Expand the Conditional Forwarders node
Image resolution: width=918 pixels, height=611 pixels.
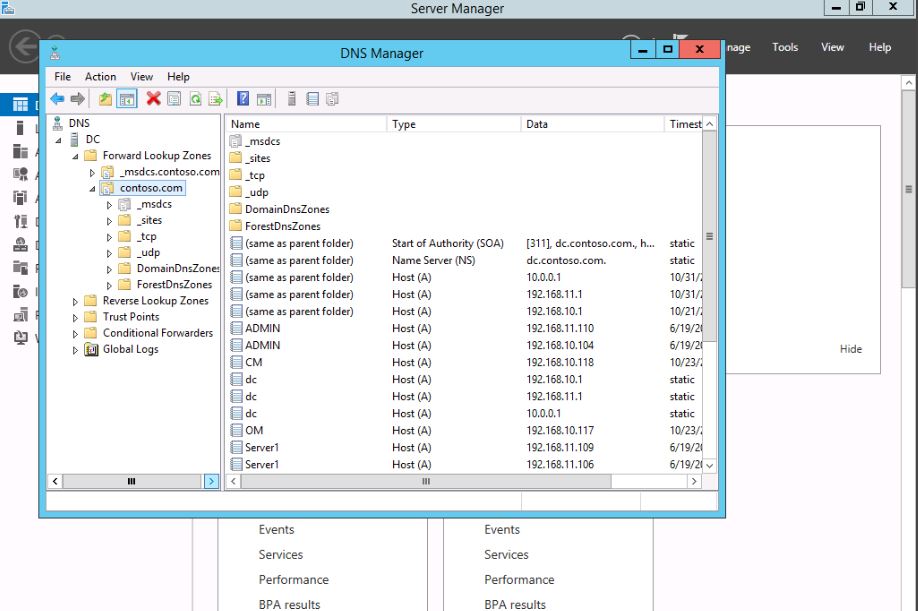pyautogui.click(x=76, y=333)
